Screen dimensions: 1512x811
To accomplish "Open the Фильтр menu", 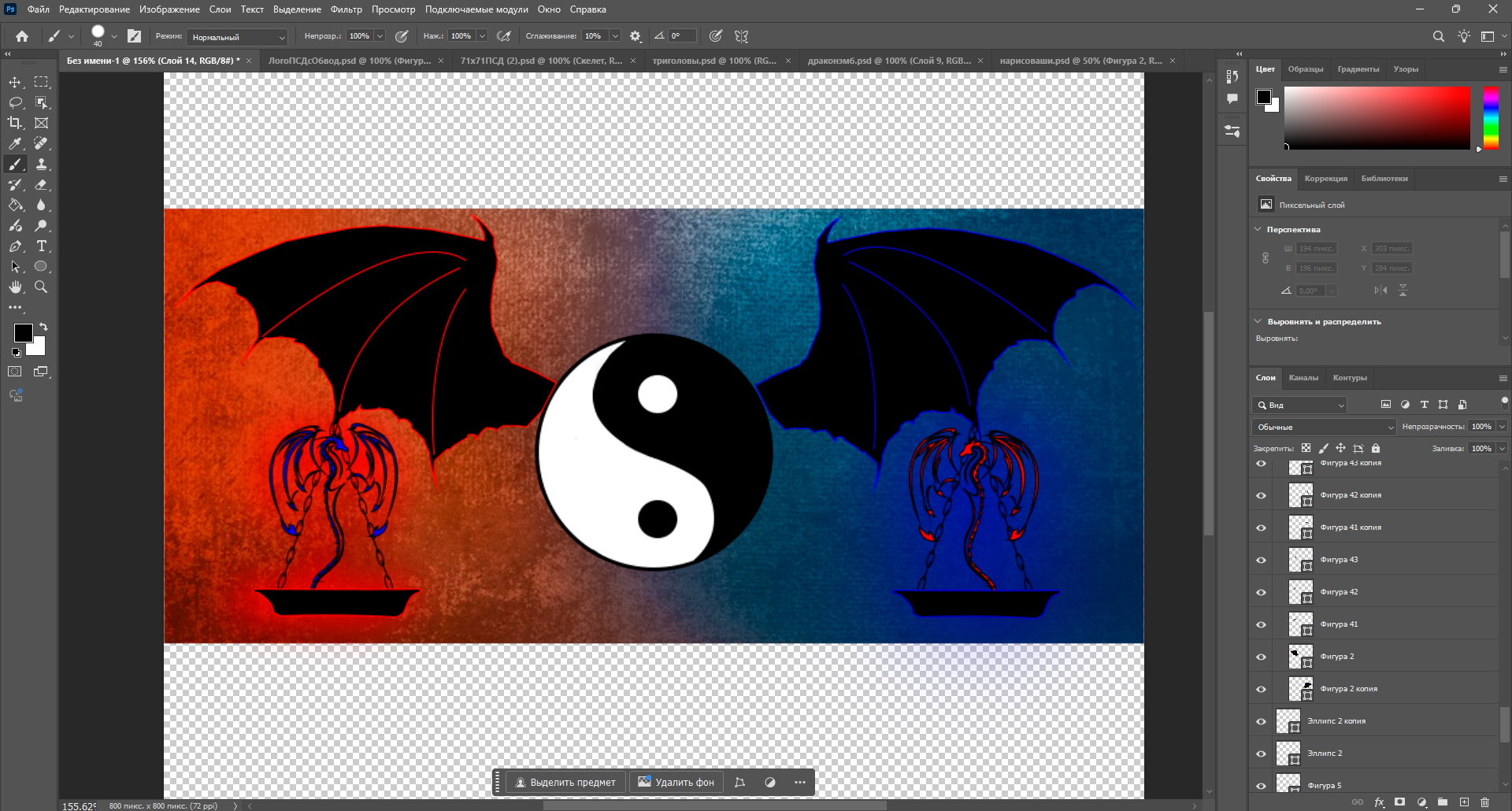I will coord(346,9).
